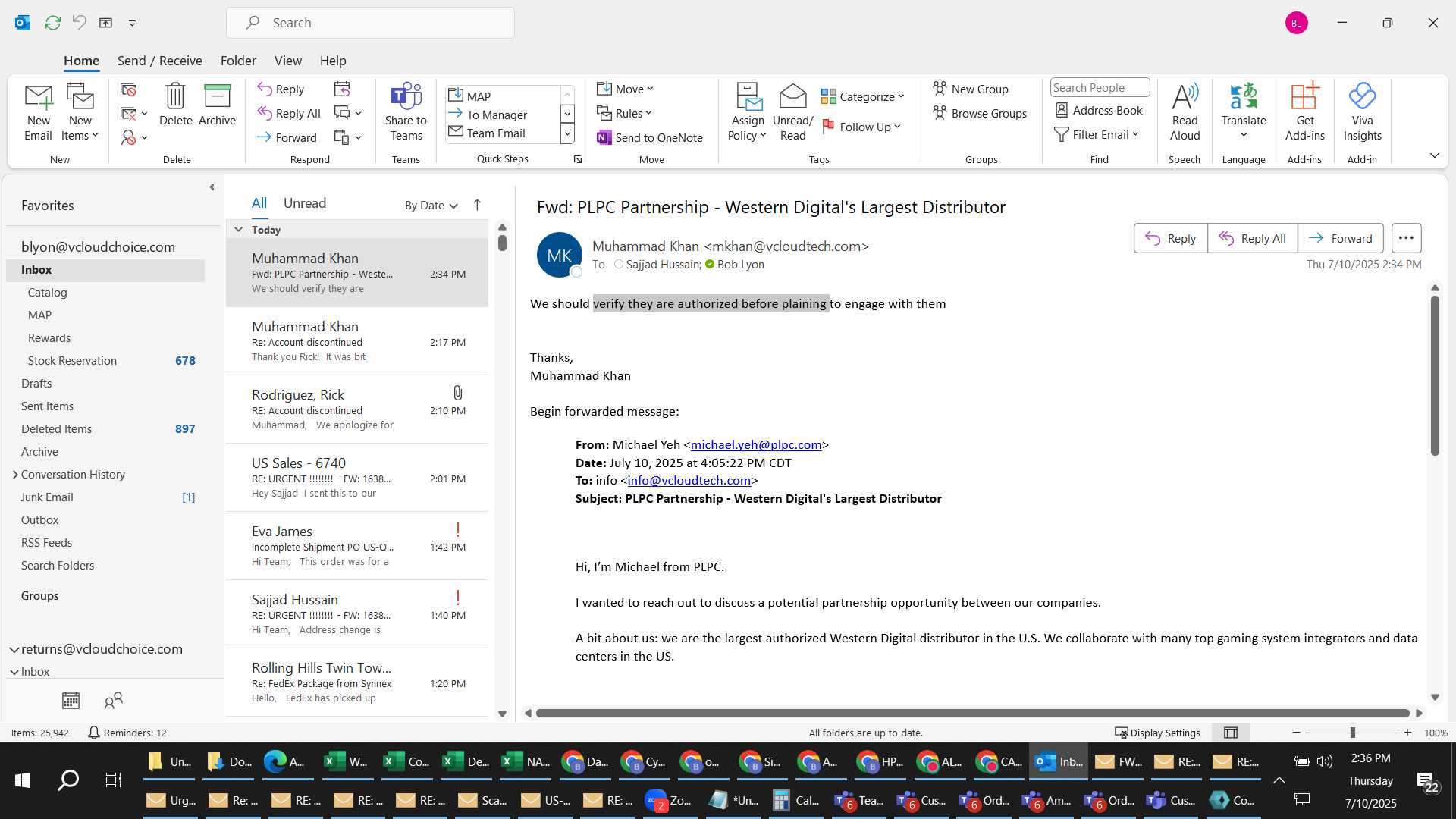The image size is (1456, 819).
Task: Open the Move dropdown
Action: [625, 89]
